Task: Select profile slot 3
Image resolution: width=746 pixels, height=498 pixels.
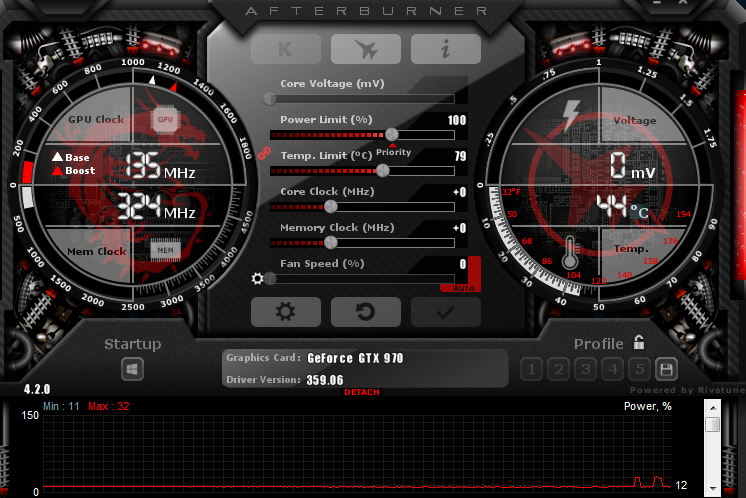Action: pos(586,369)
